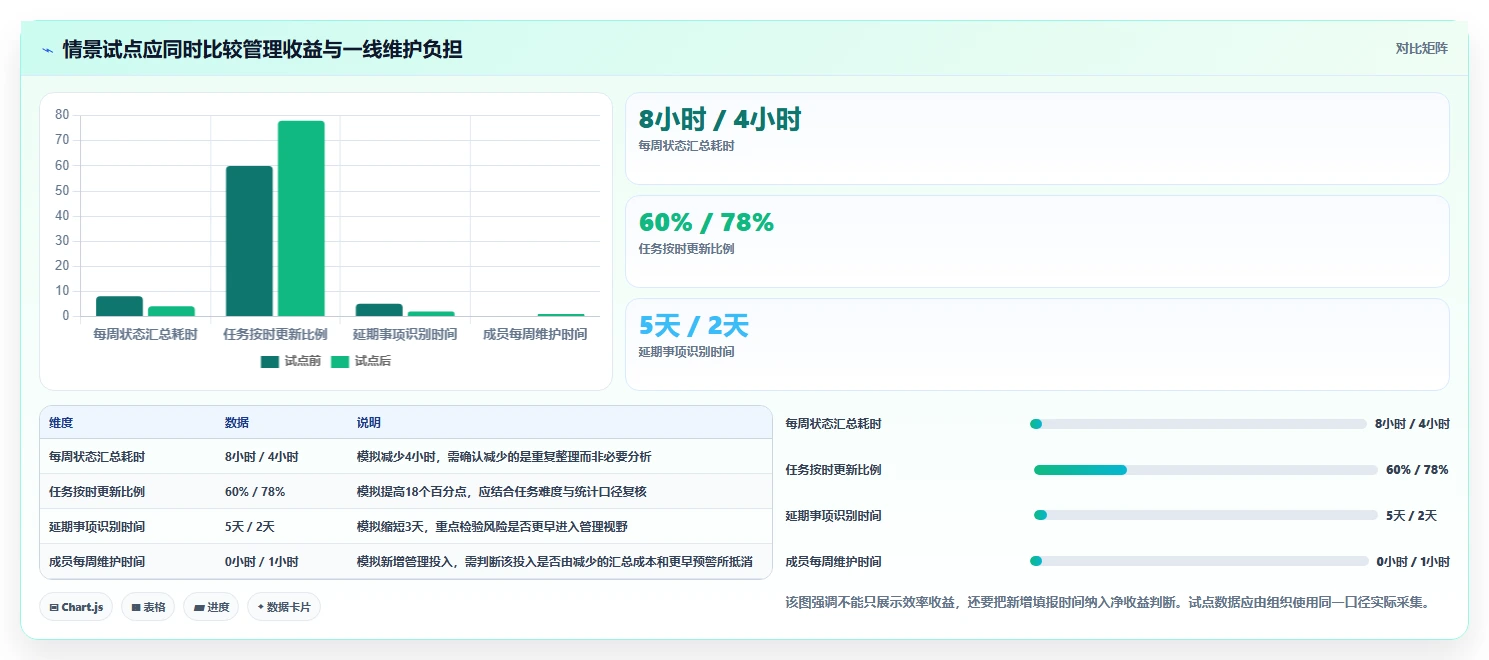The image size is (1489, 660).
Task: Select table cell 任务按时更新比例
Action: pos(97,492)
